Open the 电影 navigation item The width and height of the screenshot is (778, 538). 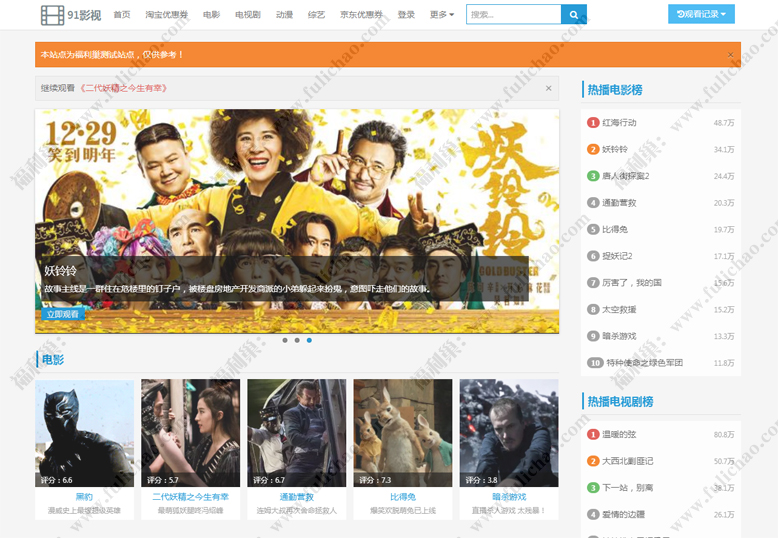tap(211, 14)
